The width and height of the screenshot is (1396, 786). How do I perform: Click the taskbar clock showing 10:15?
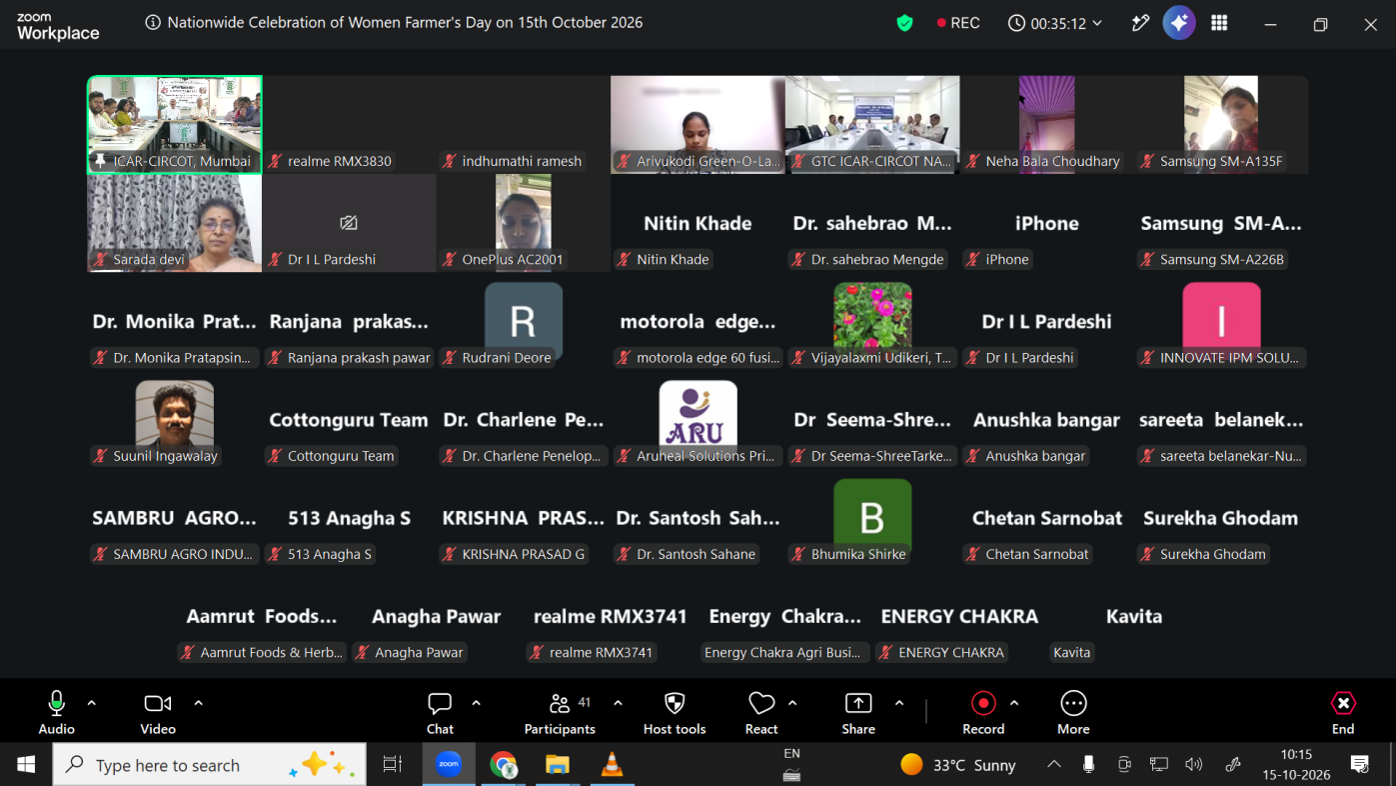pos(1296,764)
